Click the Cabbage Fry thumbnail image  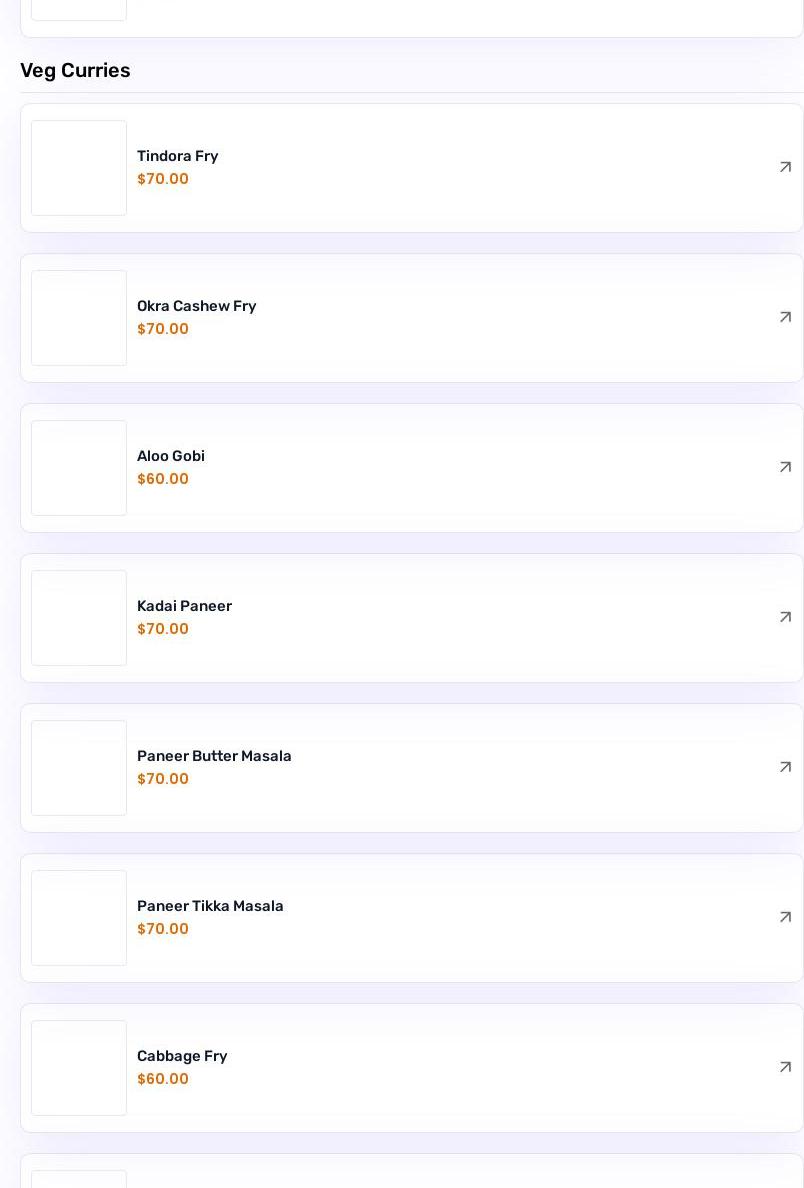[x=79, y=1068]
